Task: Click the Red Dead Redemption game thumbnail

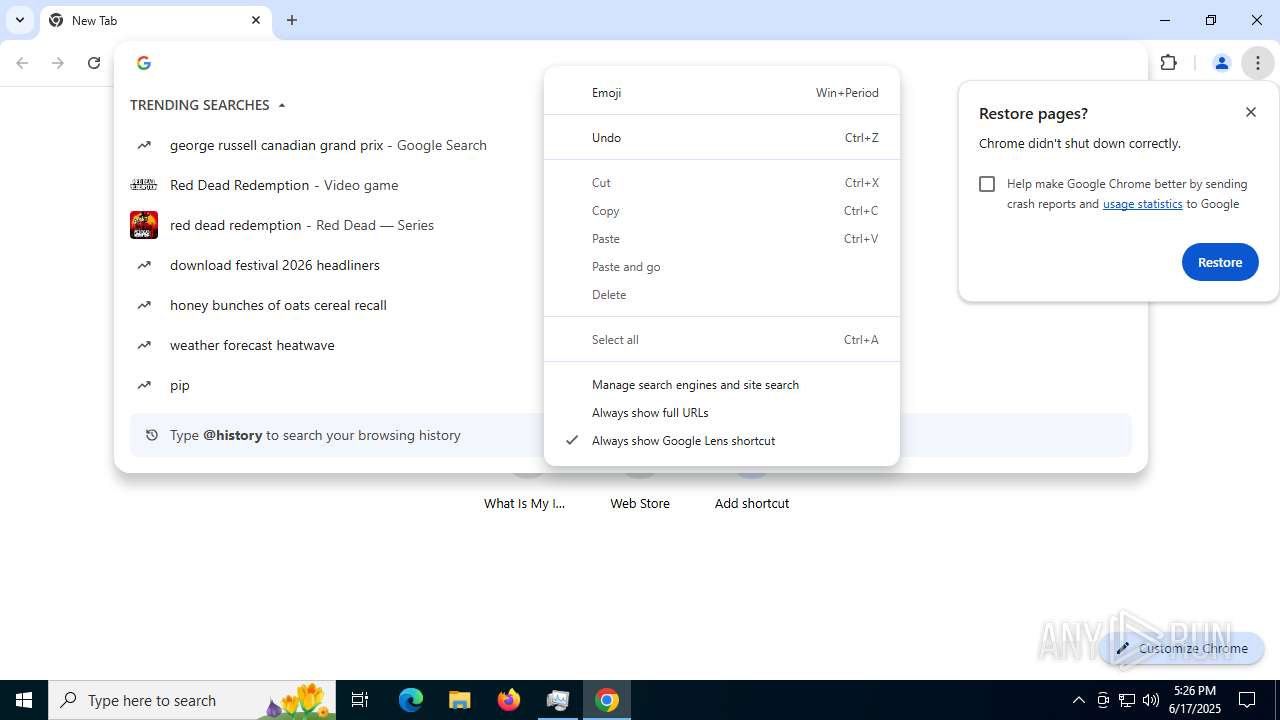Action: (144, 185)
